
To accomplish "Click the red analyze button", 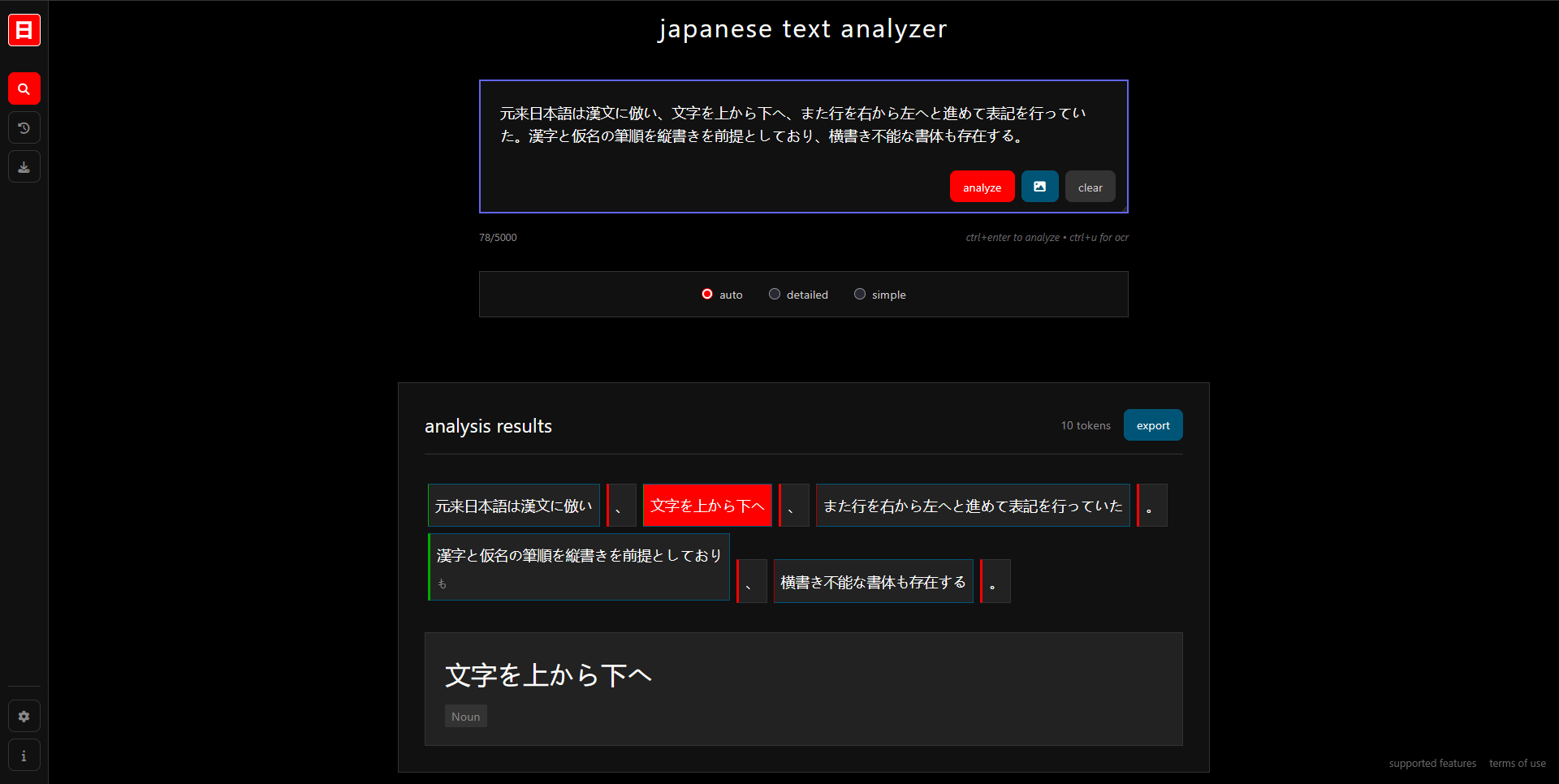I will (x=982, y=187).
